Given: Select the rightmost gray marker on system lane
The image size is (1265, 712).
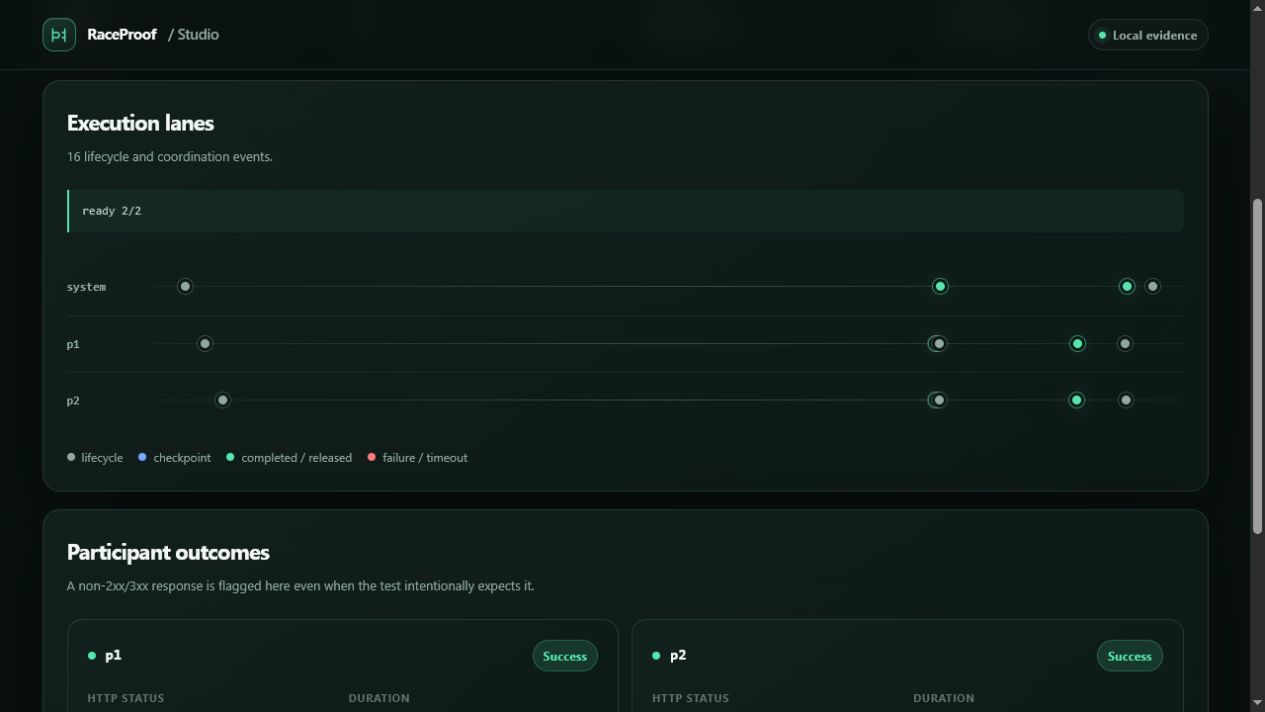Looking at the screenshot, I should tap(1153, 286).
